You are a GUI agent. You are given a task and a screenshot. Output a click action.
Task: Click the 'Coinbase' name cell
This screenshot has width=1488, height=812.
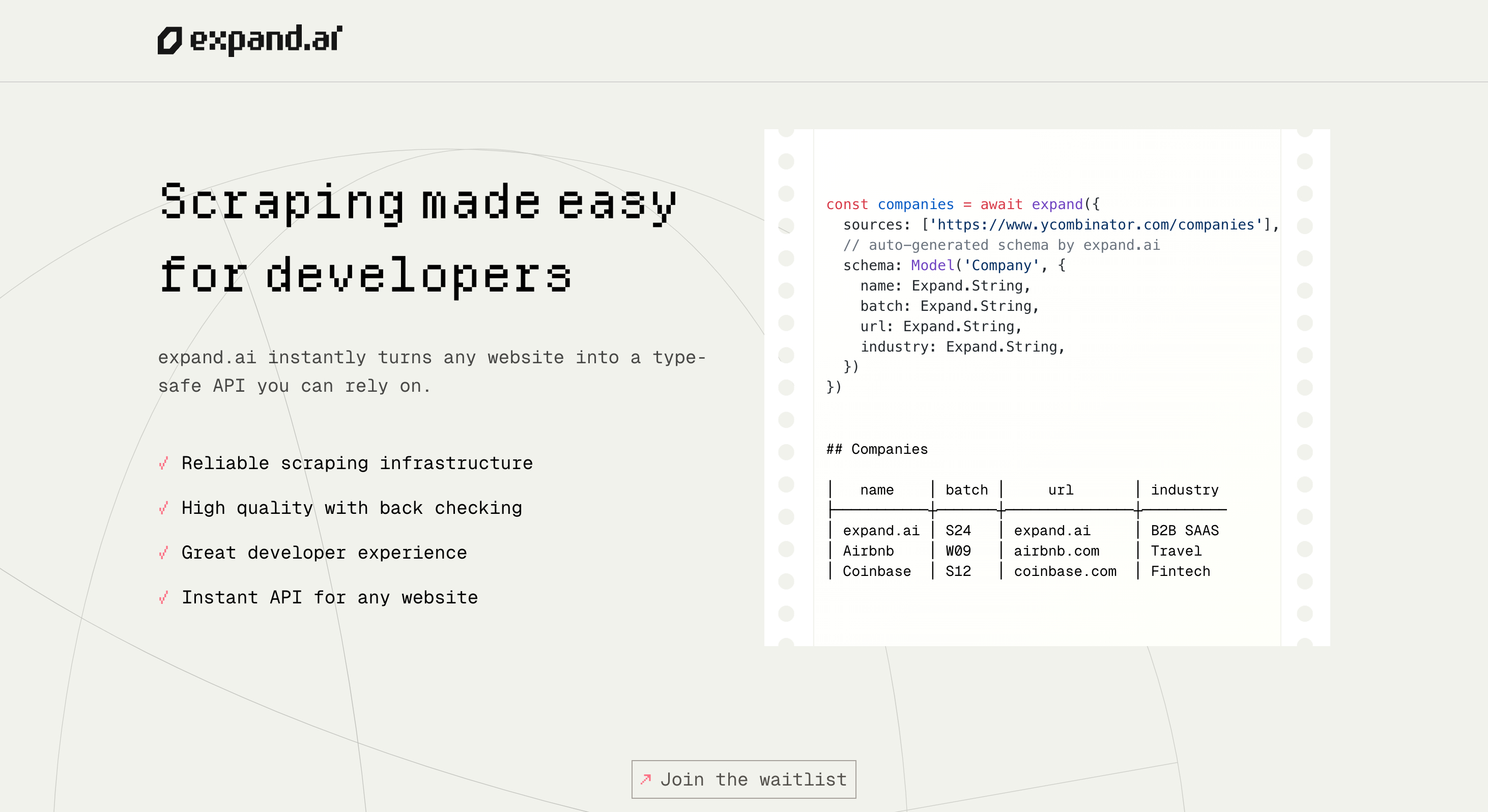click(877, 571)
